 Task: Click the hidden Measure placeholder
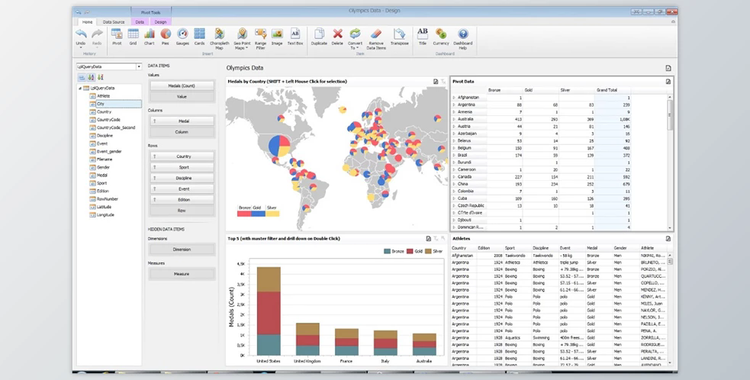(x=182, y=274)
